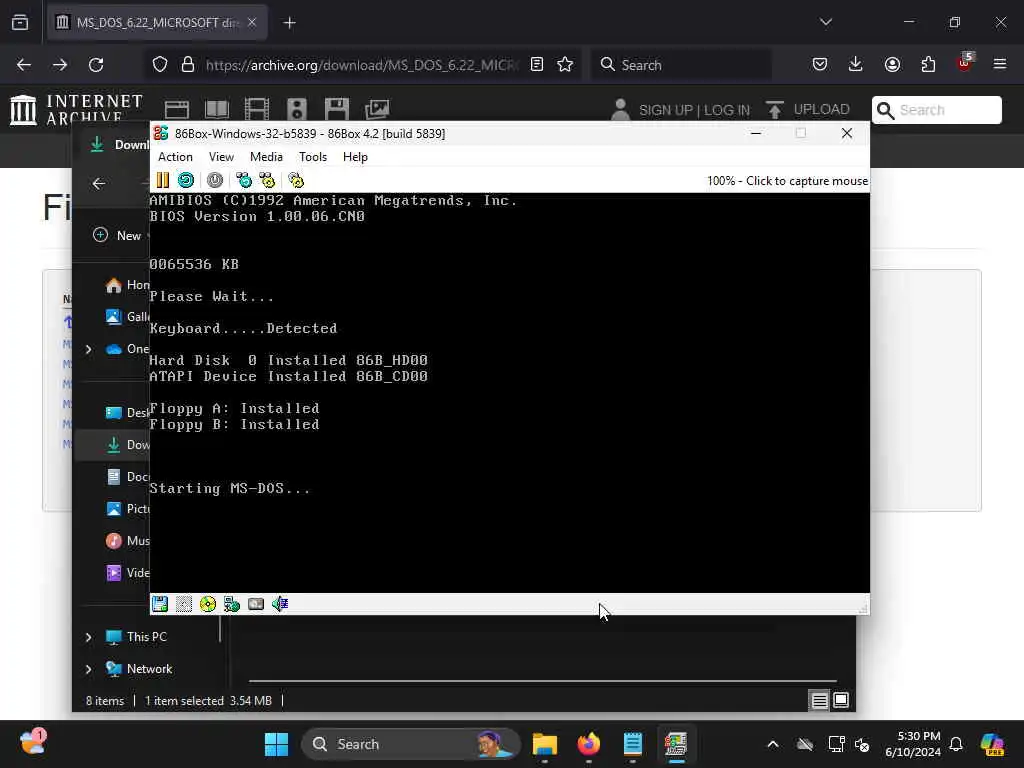Screen dimensions: 1024x768
Task: Go back in Firefox
Action: click(24, 65)
